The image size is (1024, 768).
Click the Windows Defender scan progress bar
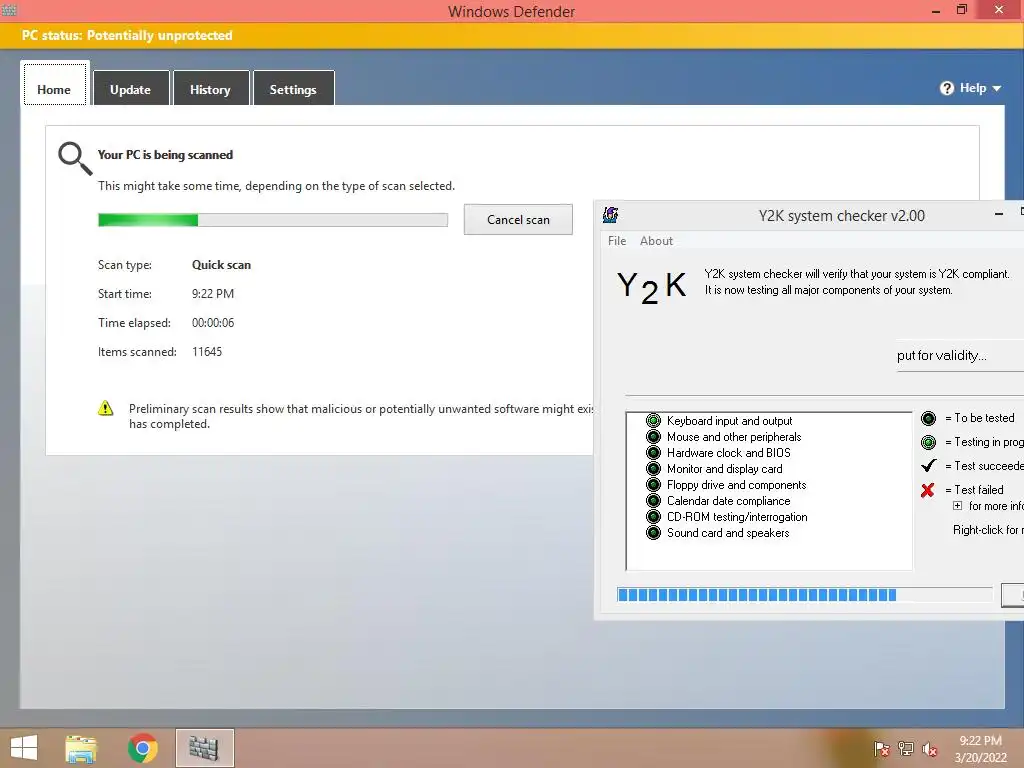point(273,220)
